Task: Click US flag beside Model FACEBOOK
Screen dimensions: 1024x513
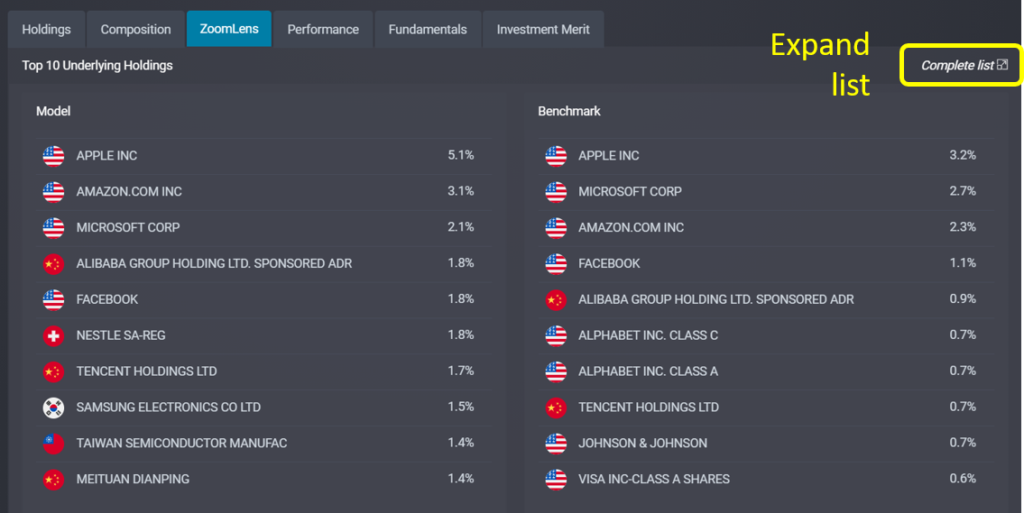Action: (54, 300)
